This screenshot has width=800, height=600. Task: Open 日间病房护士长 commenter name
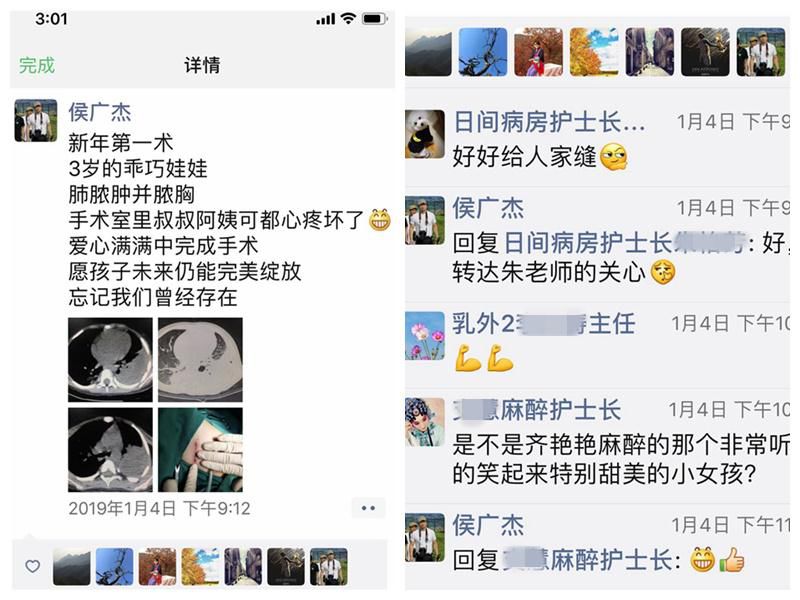coord(549,121)
